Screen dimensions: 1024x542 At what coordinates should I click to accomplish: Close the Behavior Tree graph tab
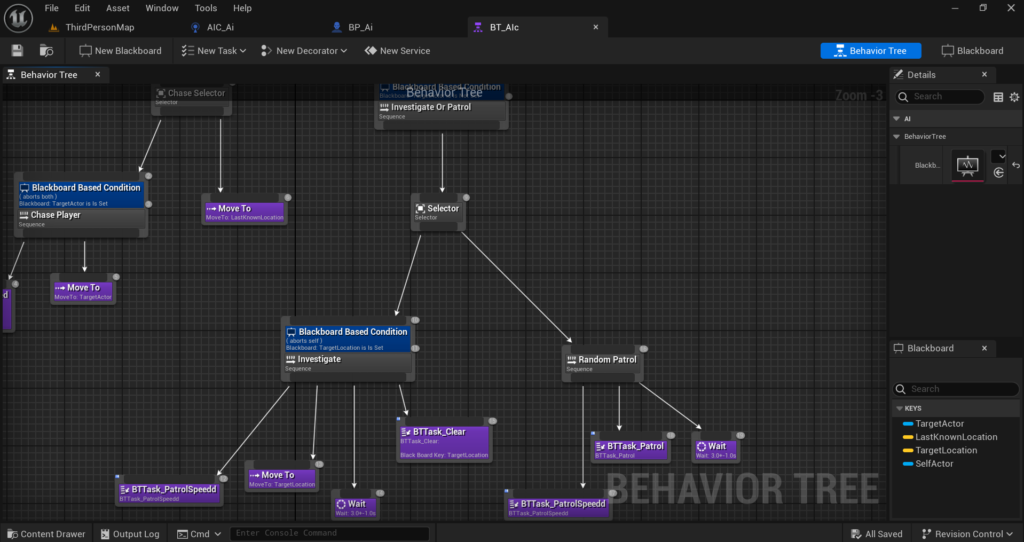tap(97, 74)
